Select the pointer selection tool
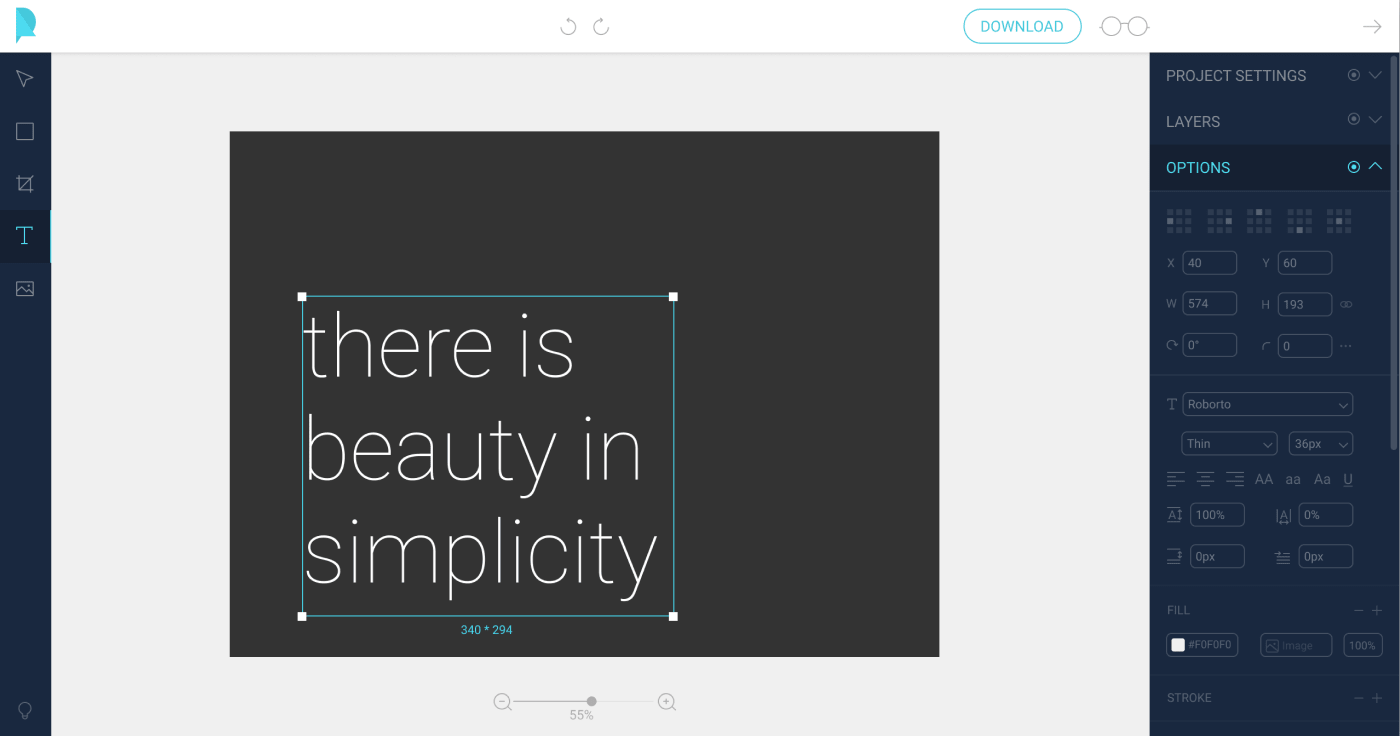 25,79
